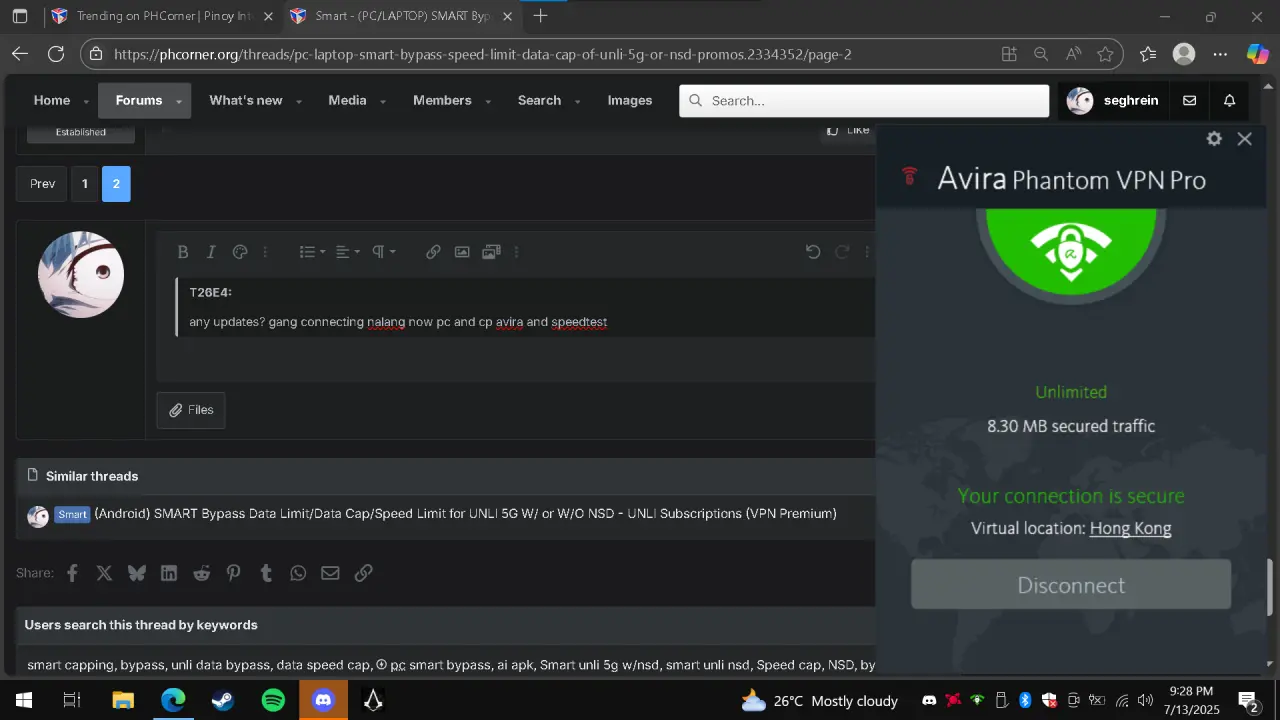Open the seghrein account menu
Image resolution: width=1280 pixels, height=720 pixels.
pos(1112,100)
